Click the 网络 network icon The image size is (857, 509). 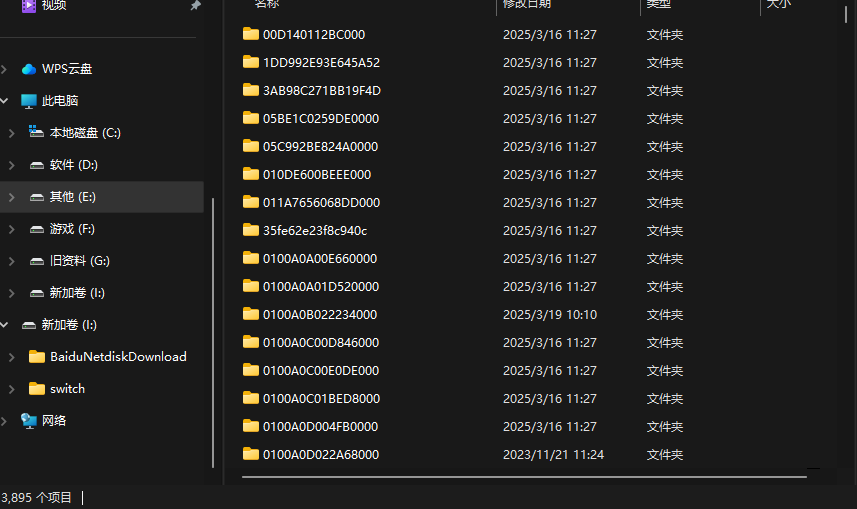pos(29,421)
